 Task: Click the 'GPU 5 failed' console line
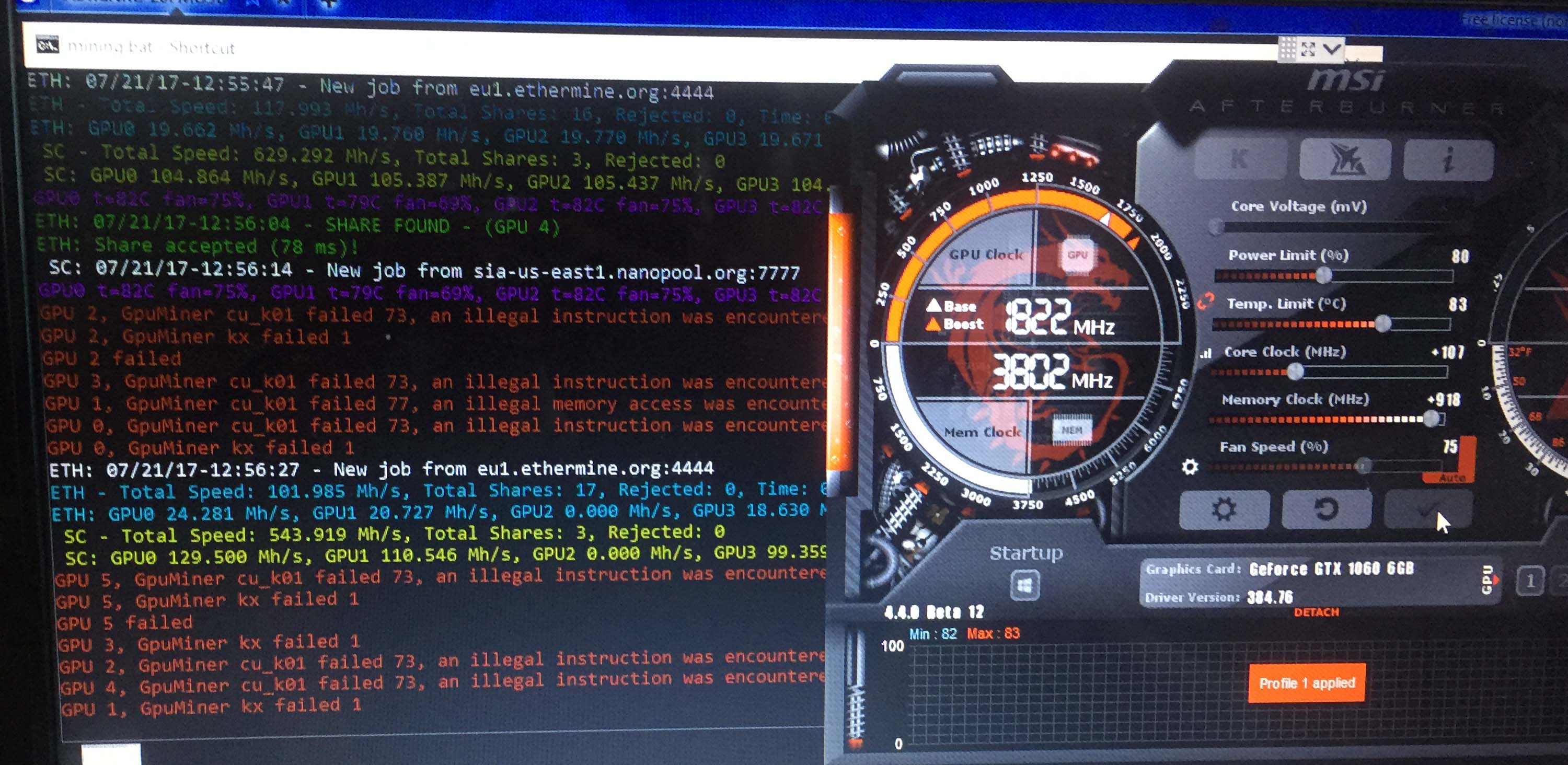coord(124,622)
